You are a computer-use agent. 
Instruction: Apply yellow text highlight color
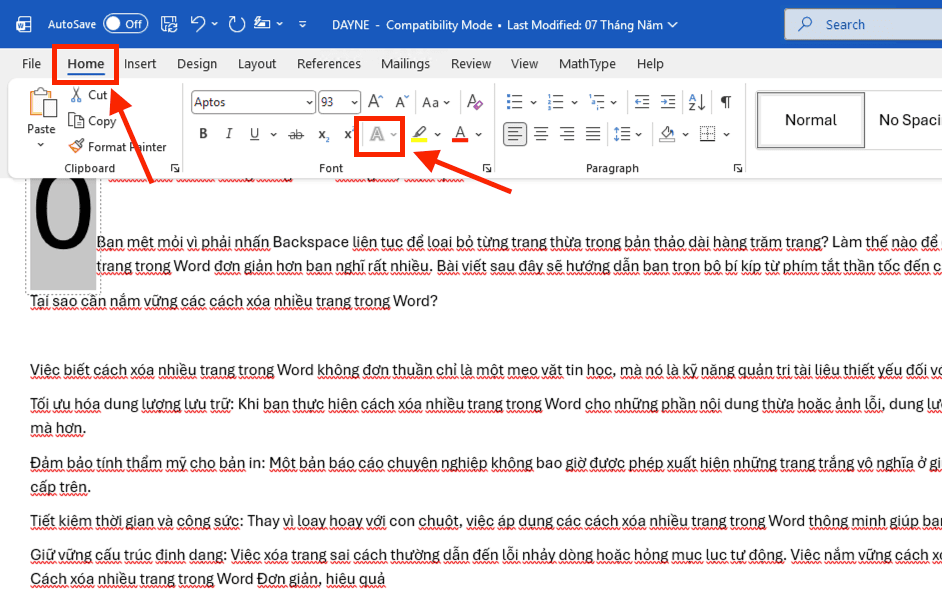click(x=419, y=134)
